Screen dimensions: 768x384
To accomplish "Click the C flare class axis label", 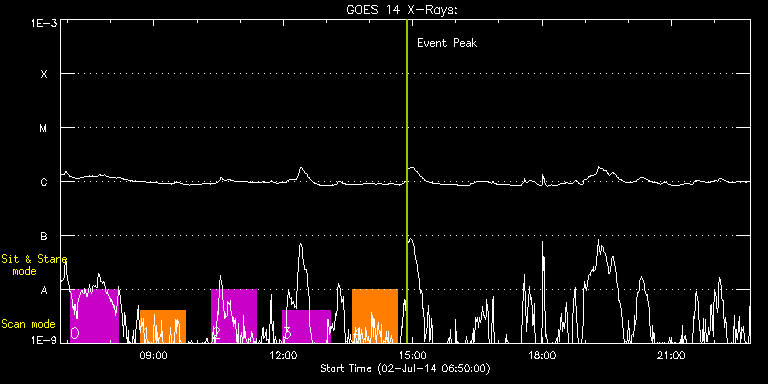I will (x=44, y=182).
